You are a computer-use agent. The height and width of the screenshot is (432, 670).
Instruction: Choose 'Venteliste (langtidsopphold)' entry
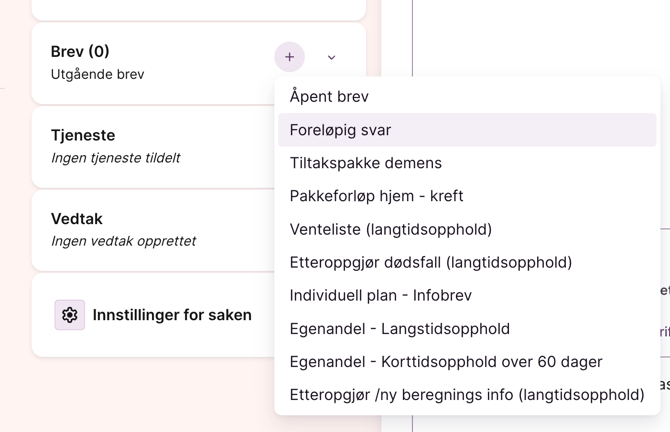click(390, 229)
